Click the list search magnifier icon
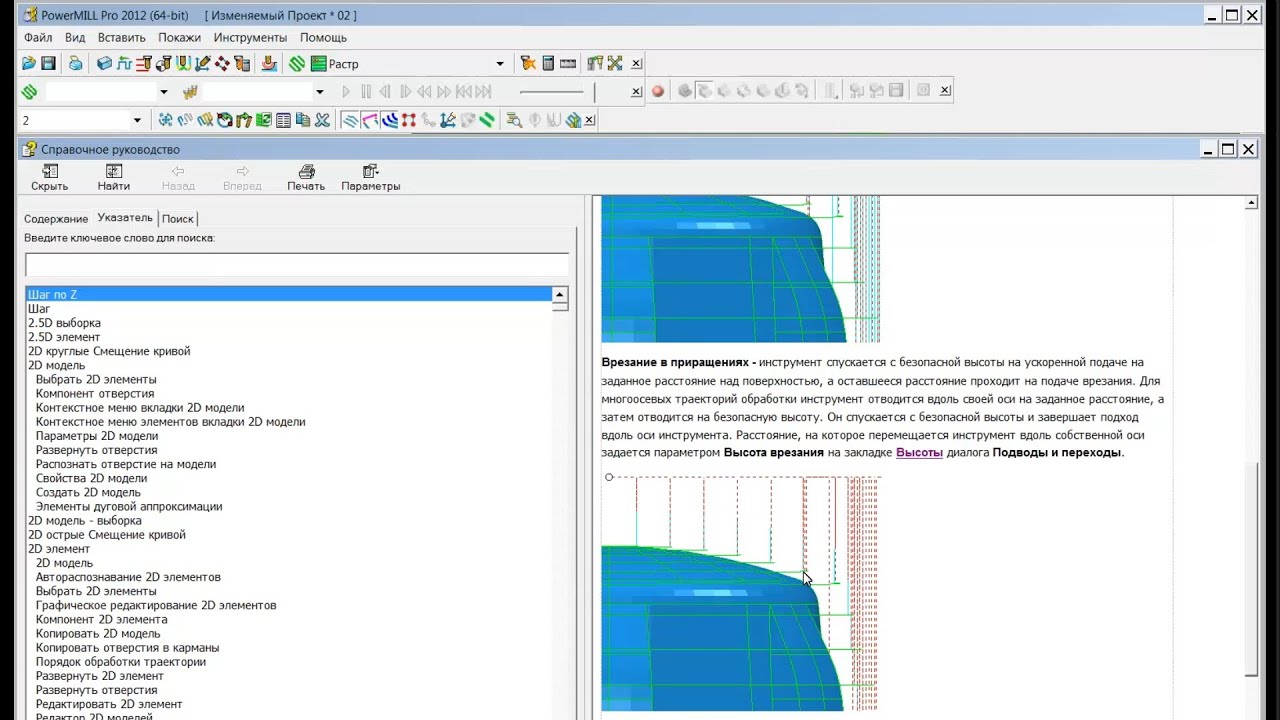1280x720 pixels. pyautogui.click(x=514, y=120)
